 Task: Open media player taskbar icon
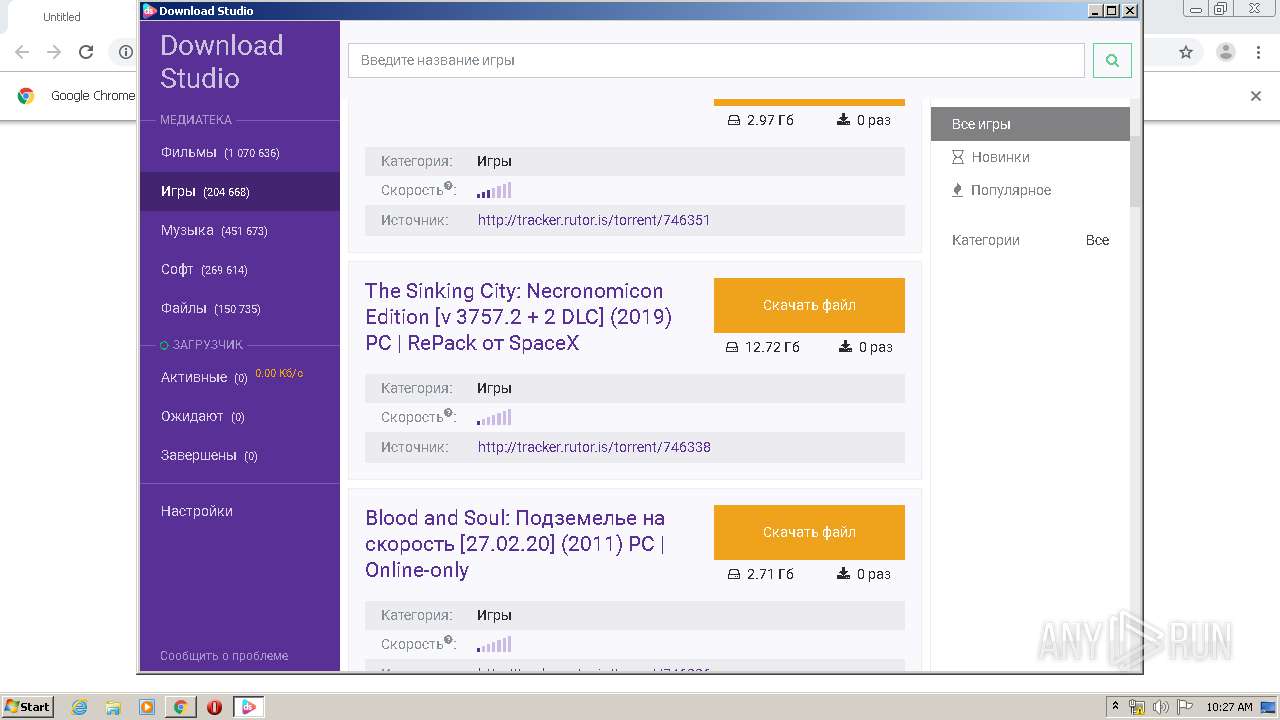147,707
